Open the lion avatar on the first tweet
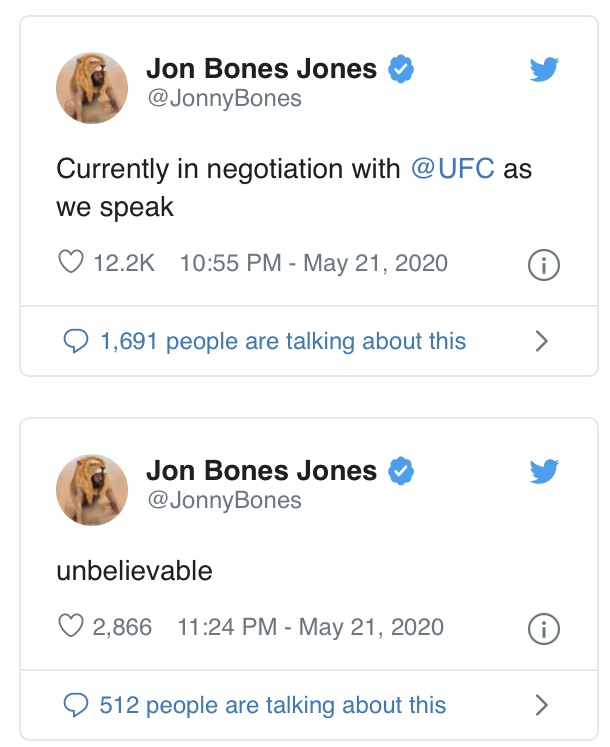Image resolution: width=610 pixels, height=747 pixels. [92, 88]
